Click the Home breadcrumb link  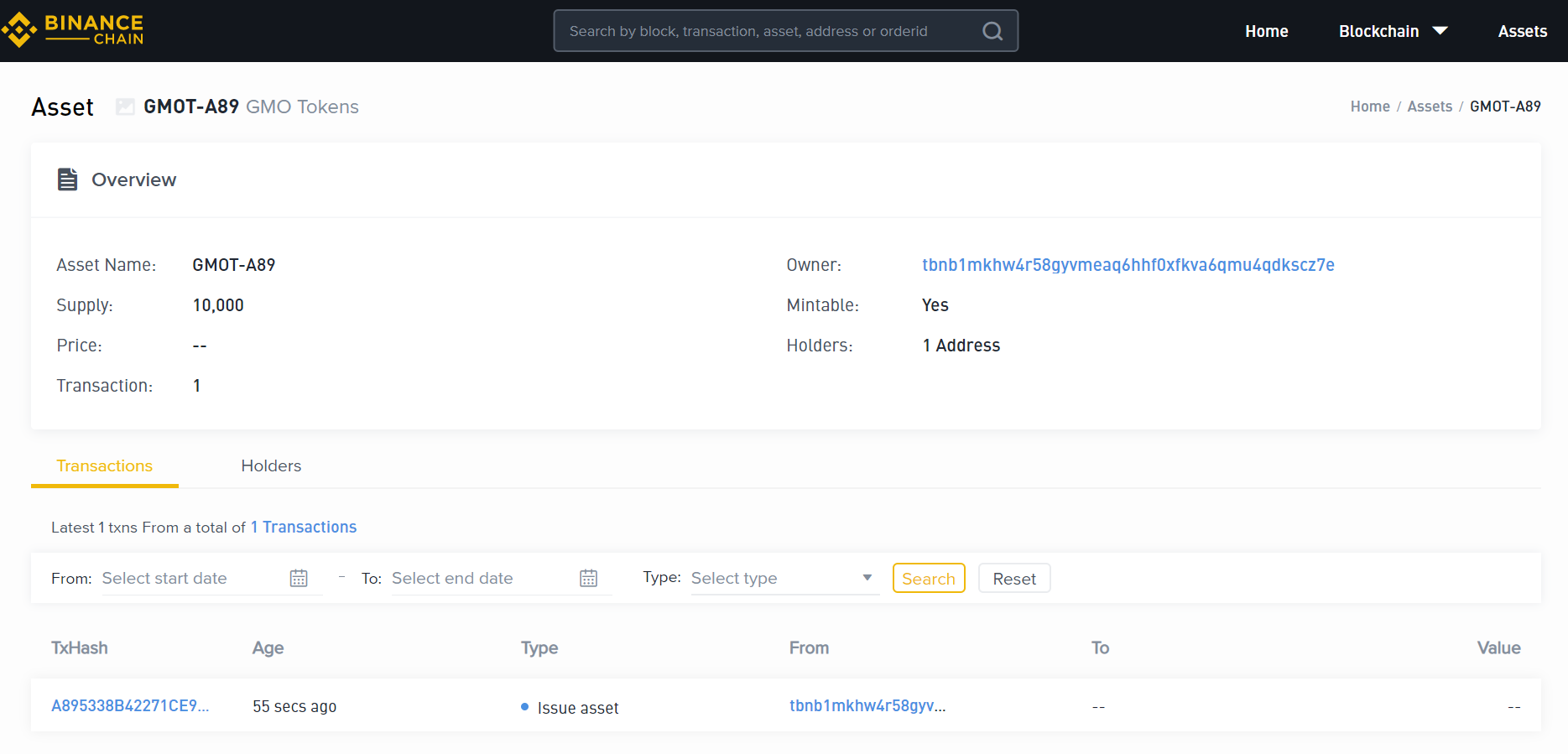(1370, 107)
